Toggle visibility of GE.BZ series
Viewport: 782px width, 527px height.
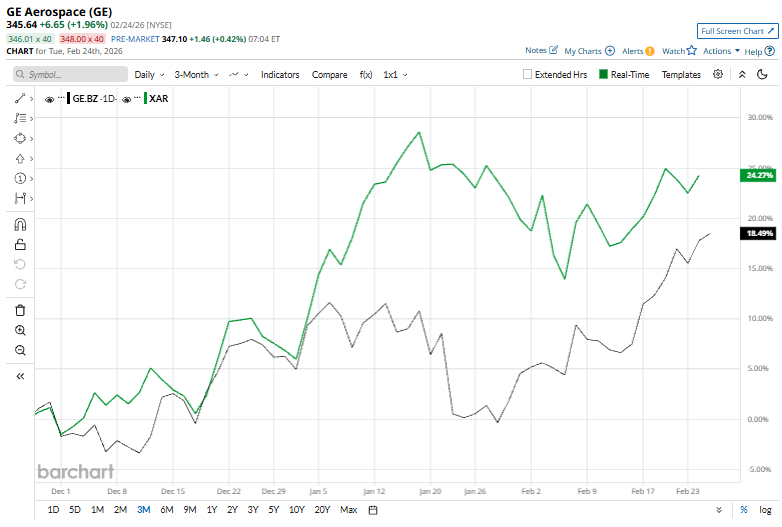click(49, 100)
